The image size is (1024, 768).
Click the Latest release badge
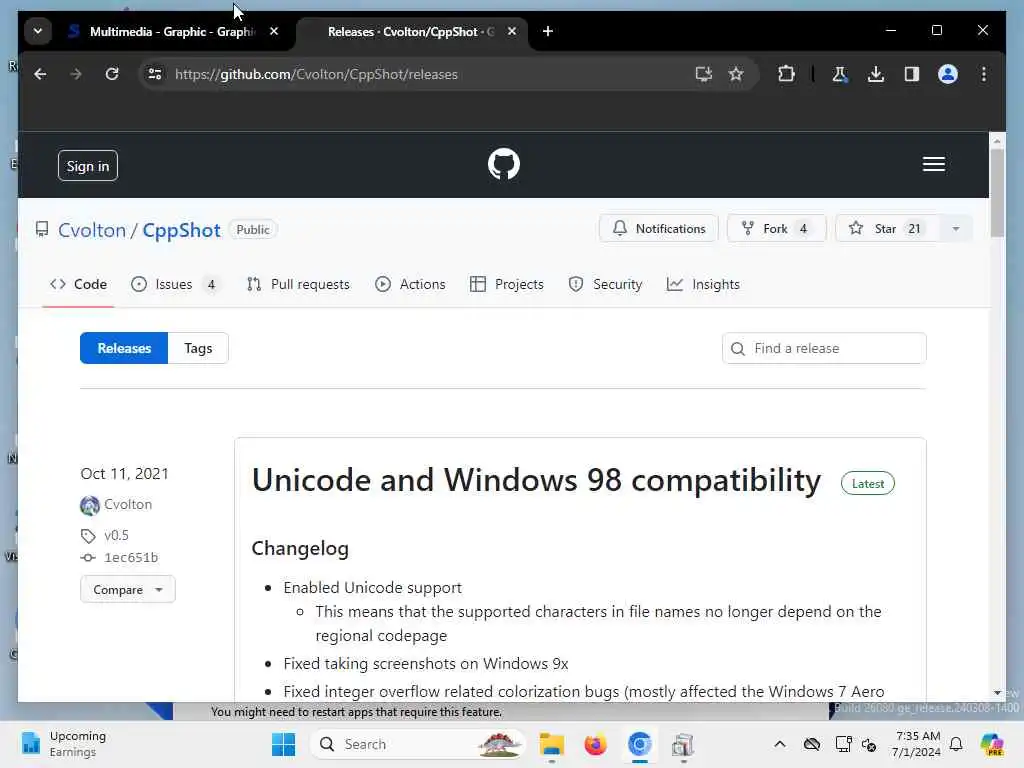868,483
